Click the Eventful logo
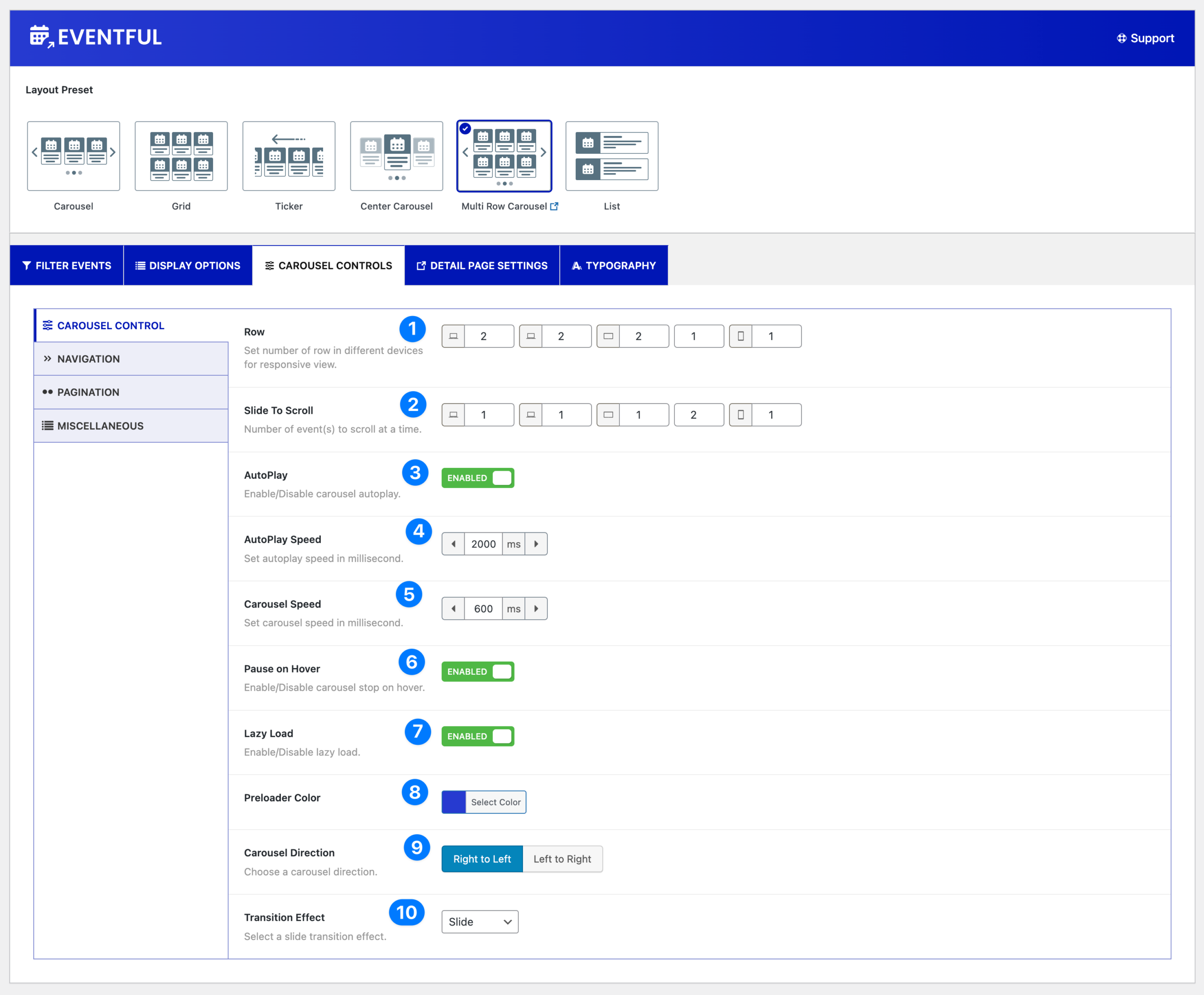The width and height of the screenshot is (1204, 995). click(x=96, y=37)
